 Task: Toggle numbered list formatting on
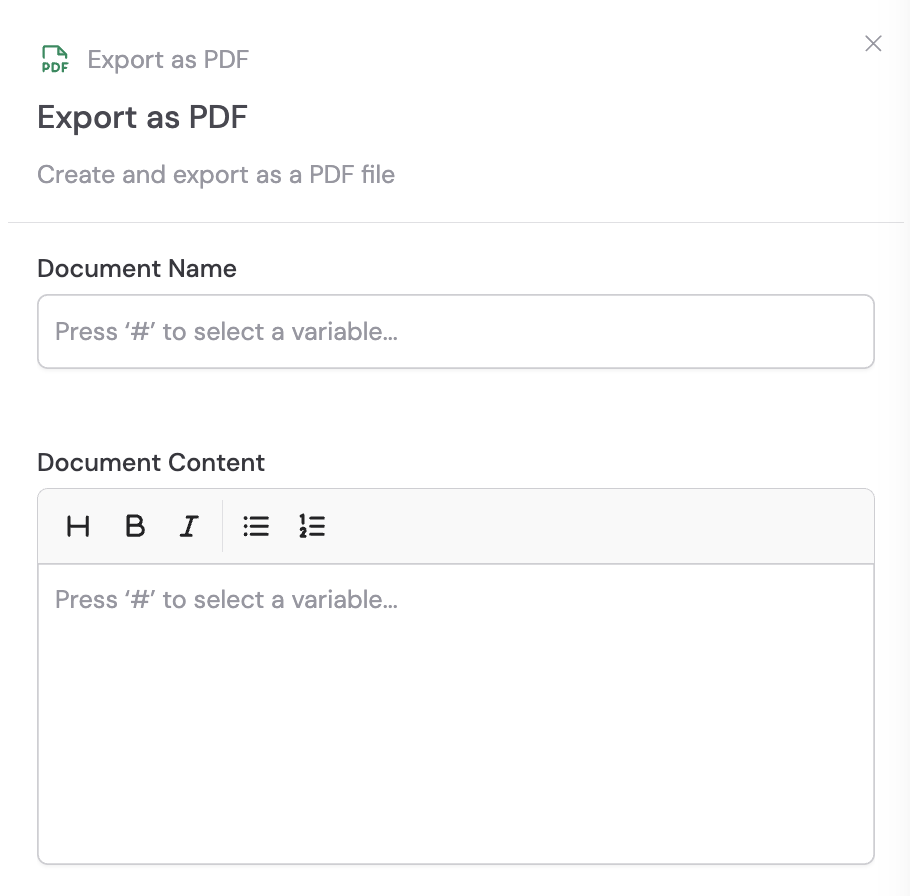pyautogui.click(x=312, y=527)
